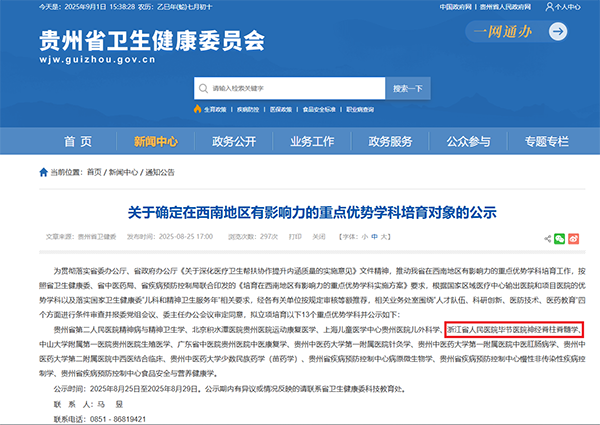Open 业务工作 navigation menu
Image resolution: width=600 pixels, height=425 pixels.
[x=310, y=141]
